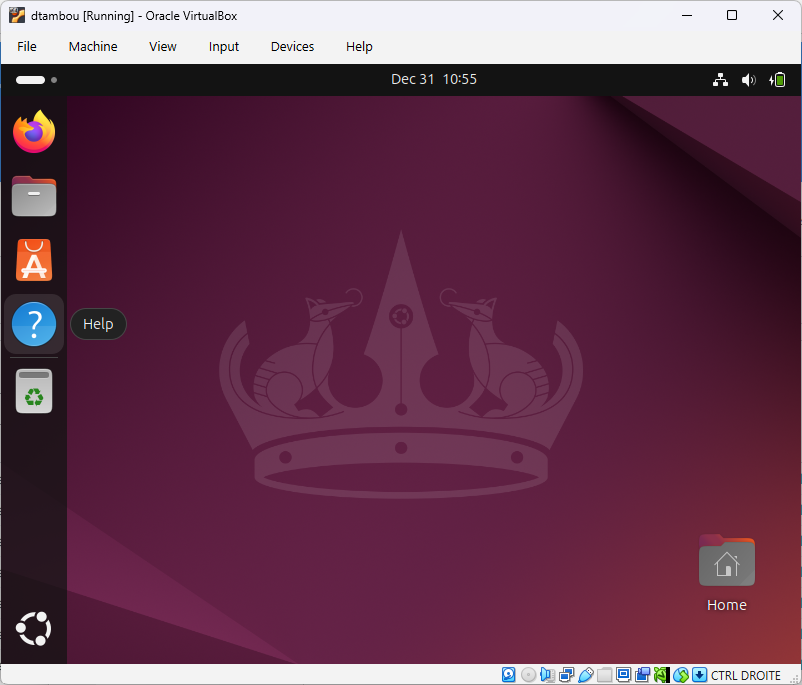The image size is (802, 685).
Task: Click the CPU execution status icon
Action: tap(661, 675)
